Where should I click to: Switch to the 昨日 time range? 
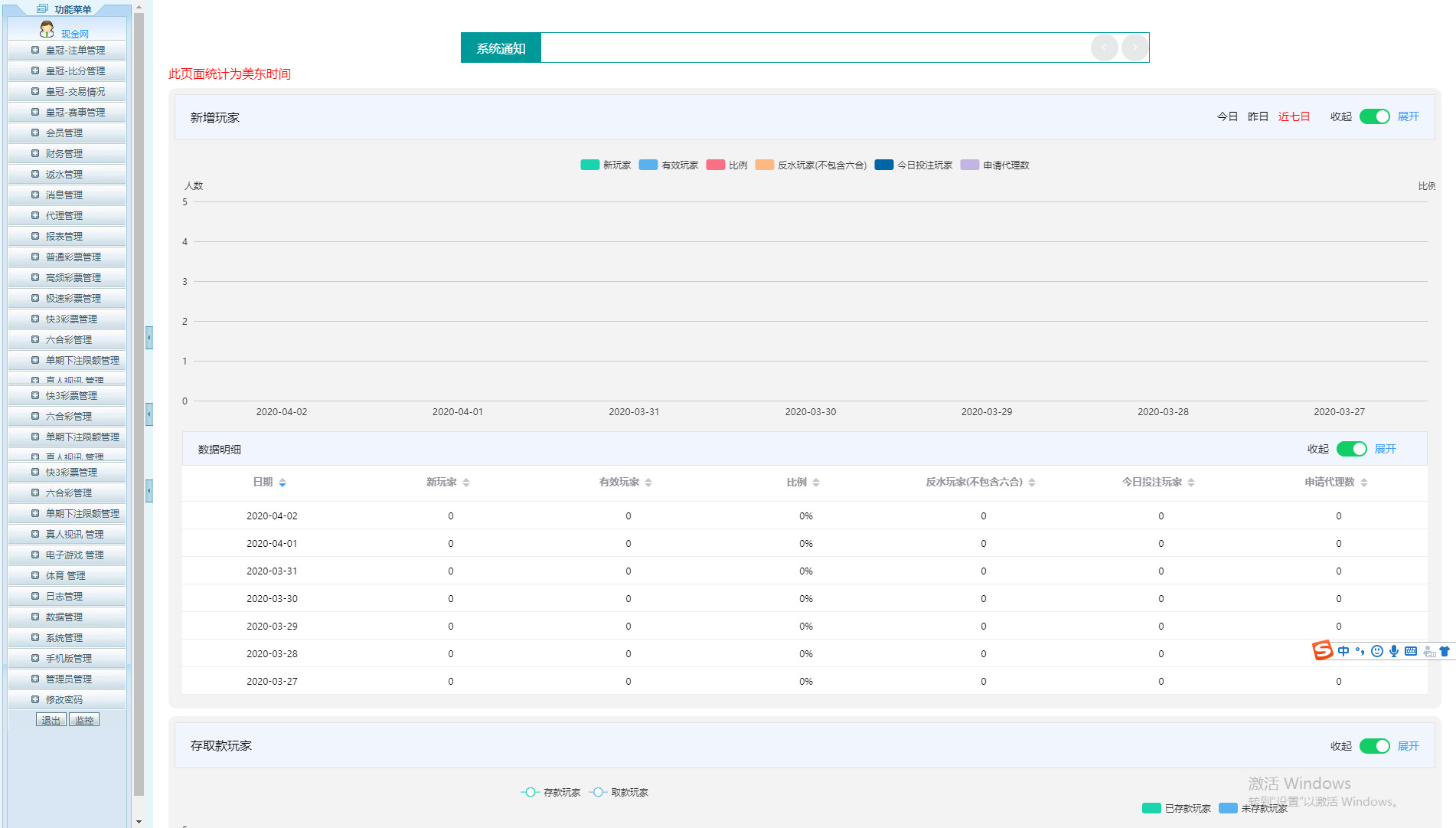[1258, 116]
